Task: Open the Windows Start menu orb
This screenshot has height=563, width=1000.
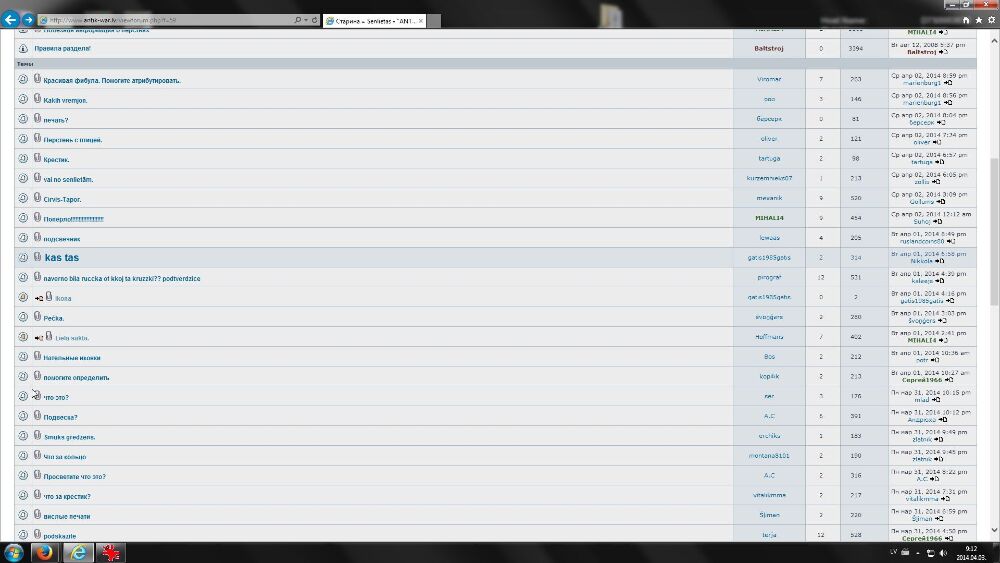Action: tap(13, 552)
